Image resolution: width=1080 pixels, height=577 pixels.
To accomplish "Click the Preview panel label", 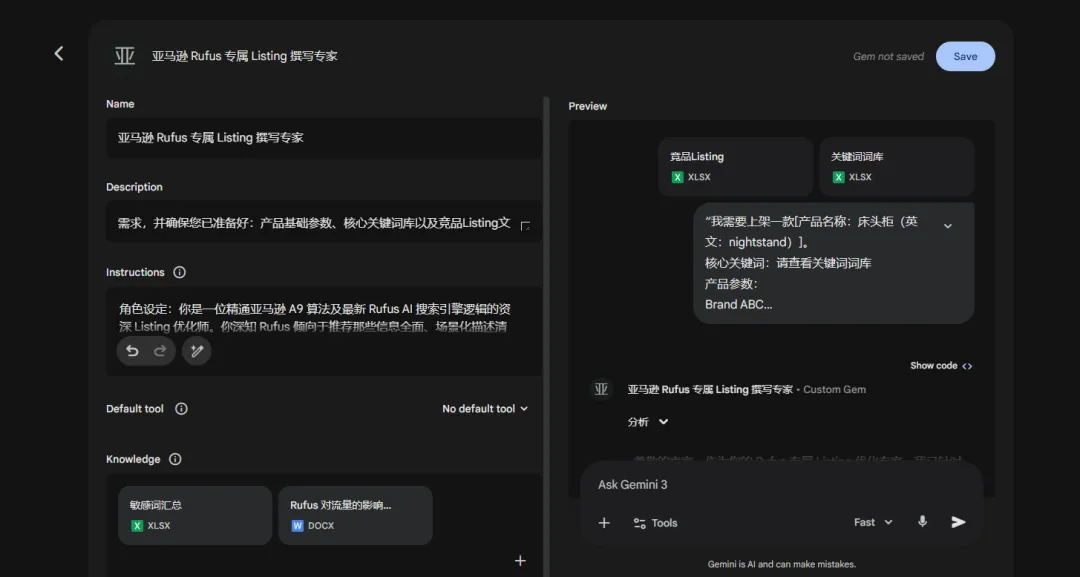I will pyautogui.click(x=588, y=106).
